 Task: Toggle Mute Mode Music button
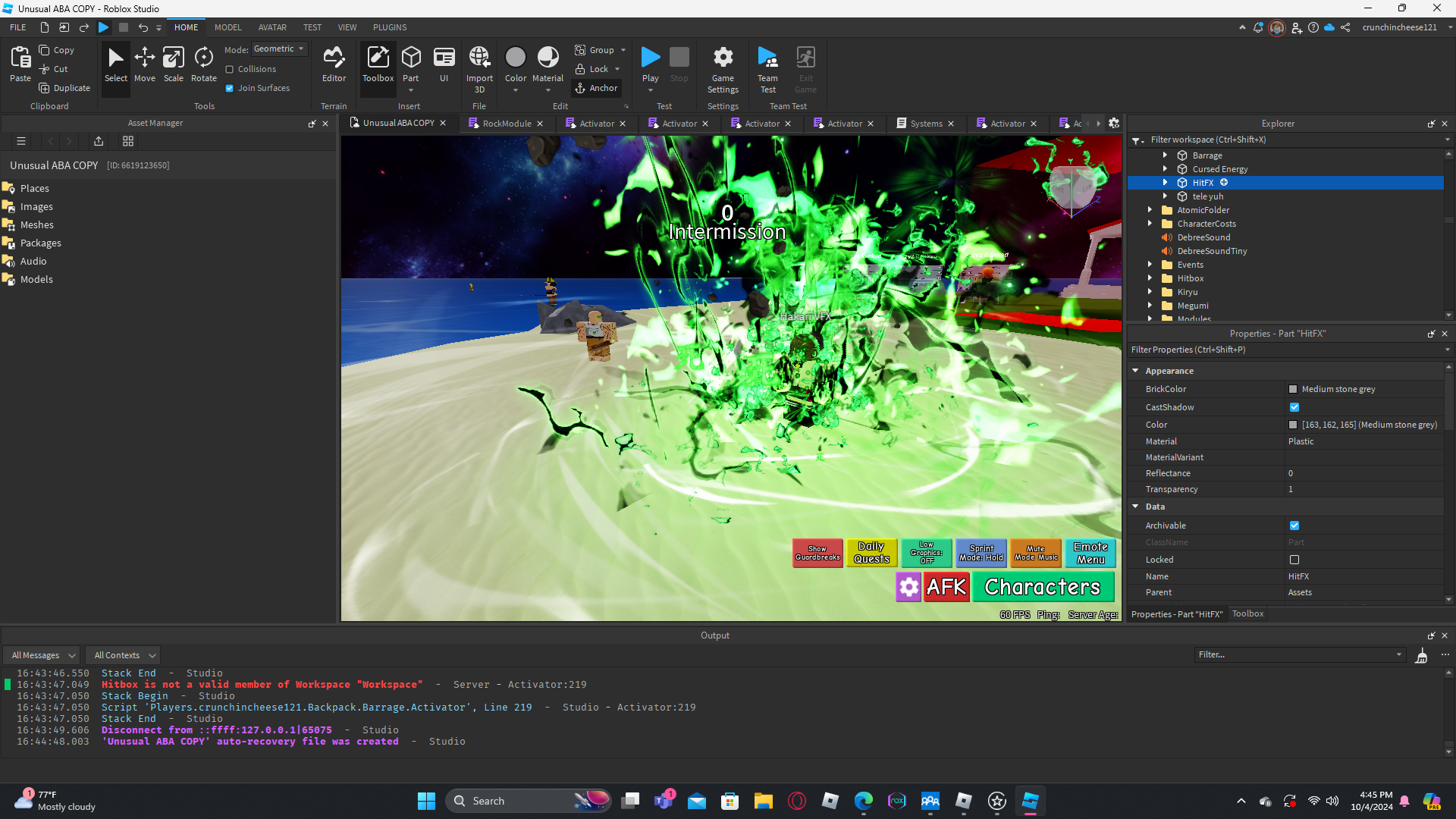(1036, 553)
